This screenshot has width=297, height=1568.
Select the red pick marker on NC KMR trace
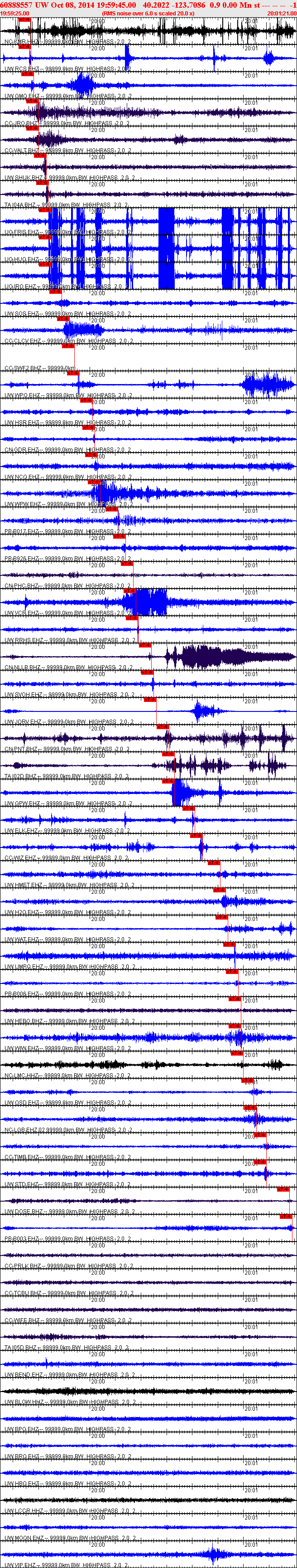[24, 19]
